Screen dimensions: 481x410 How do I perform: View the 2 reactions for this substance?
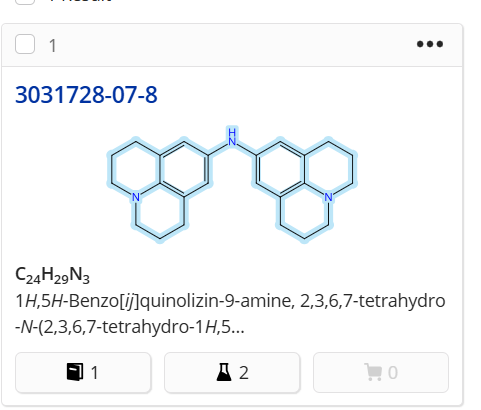coord(232,372)
